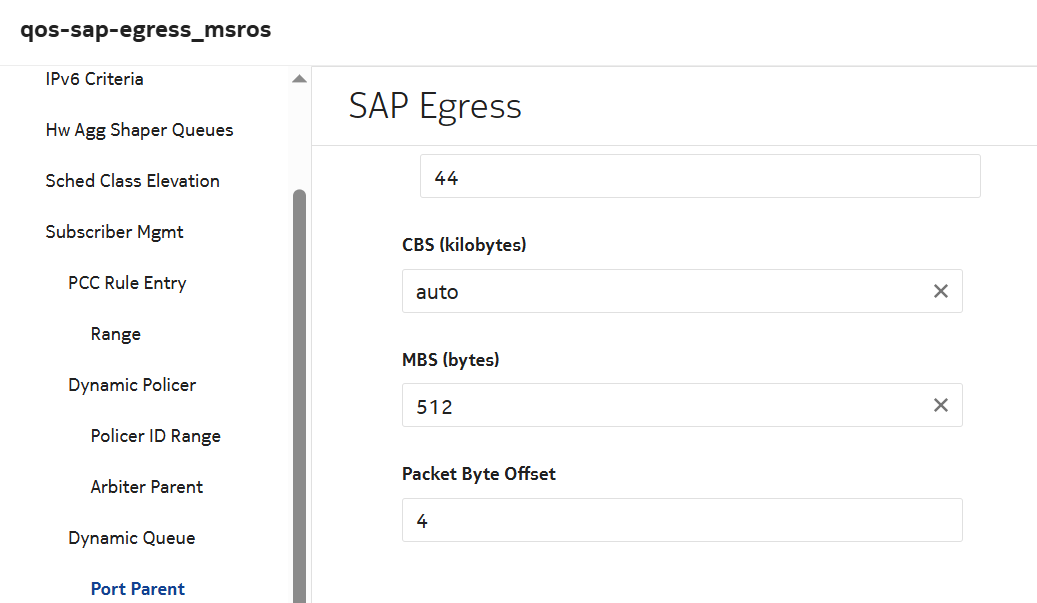Click the input field containing 44
This screenshot has width=1037, height=603.
[x=699, y=177]
